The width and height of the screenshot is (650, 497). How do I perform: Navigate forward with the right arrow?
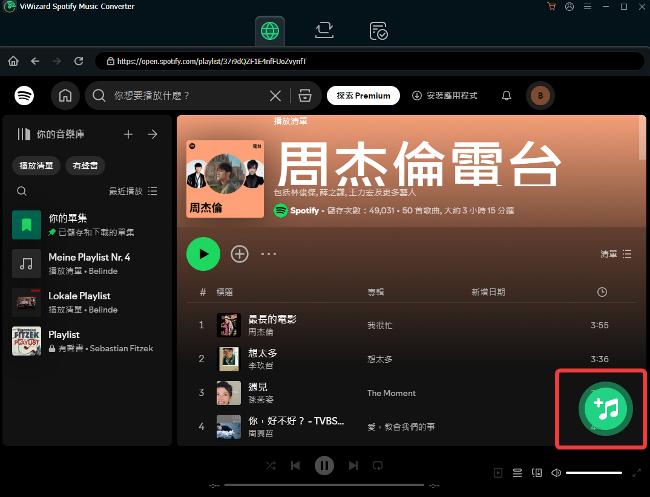[57, 61]
